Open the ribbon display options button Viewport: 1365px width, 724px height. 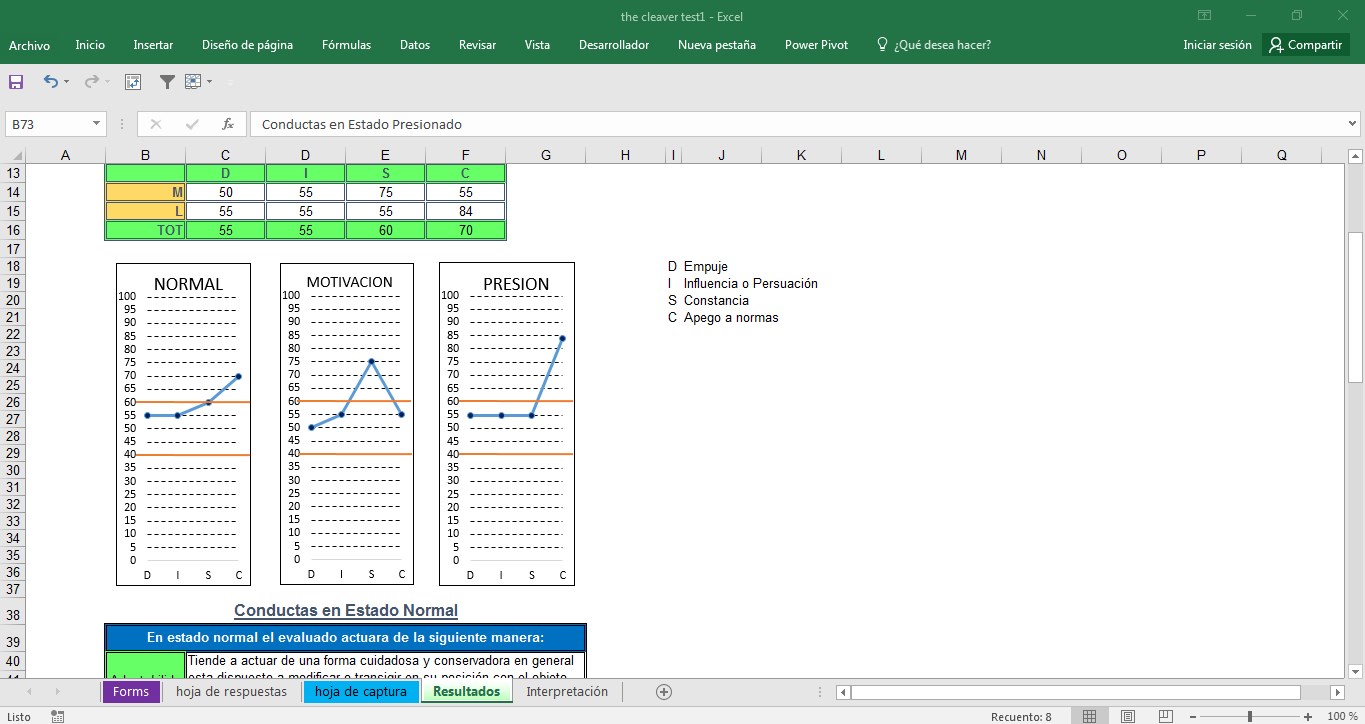[1205, 16]
